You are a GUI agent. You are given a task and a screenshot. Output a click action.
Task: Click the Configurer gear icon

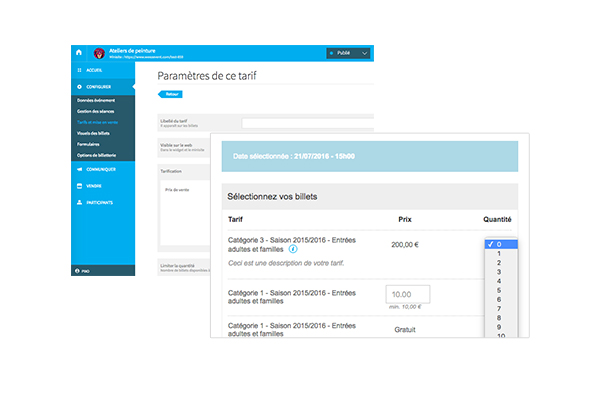(79, 87)
